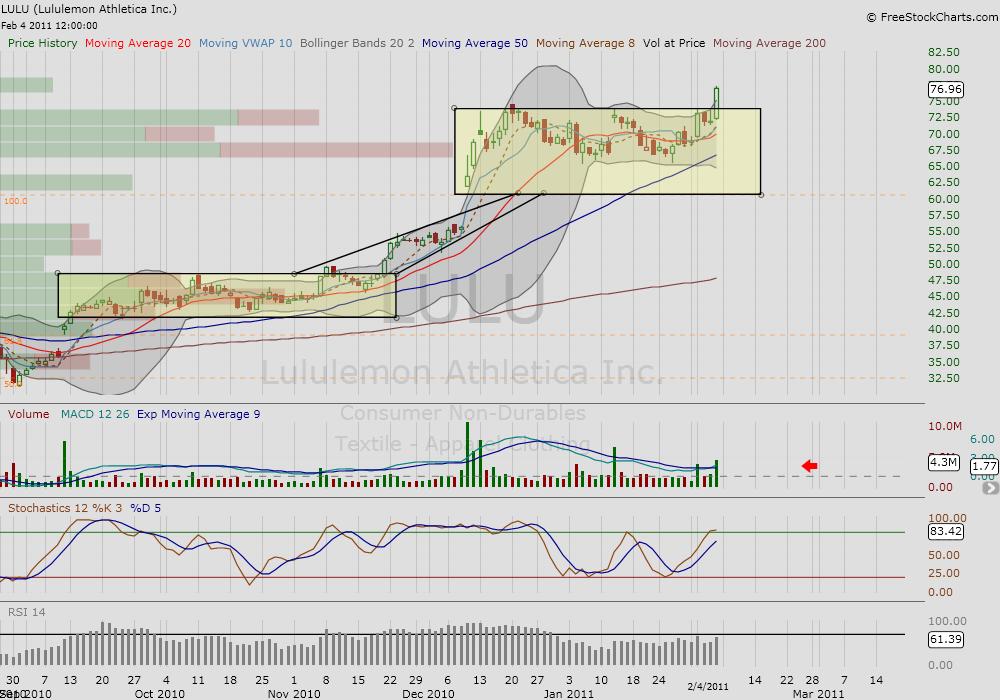This screenshot has width=1000, height=700.
Task: Click the Moving Average 8 legend label
Action: tap(585, 43)
